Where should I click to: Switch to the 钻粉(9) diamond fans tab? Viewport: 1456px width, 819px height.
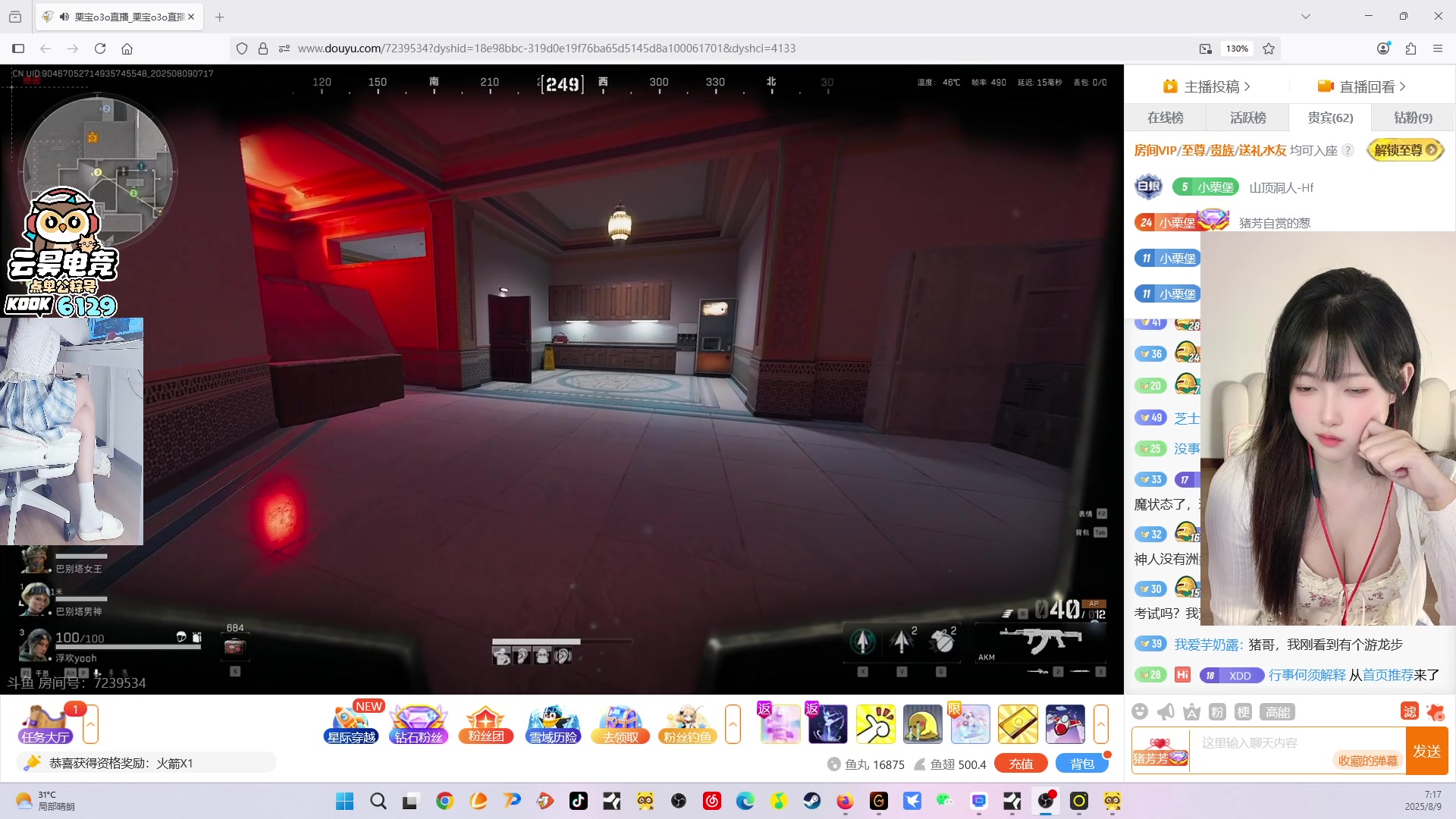[1413, 118]
